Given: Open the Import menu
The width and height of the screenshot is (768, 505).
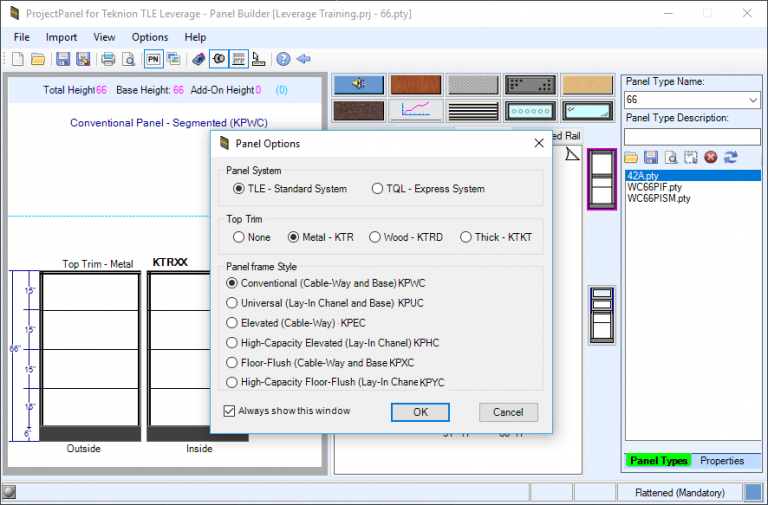Looking at the screenshot, I should click(x=62, y=37).
